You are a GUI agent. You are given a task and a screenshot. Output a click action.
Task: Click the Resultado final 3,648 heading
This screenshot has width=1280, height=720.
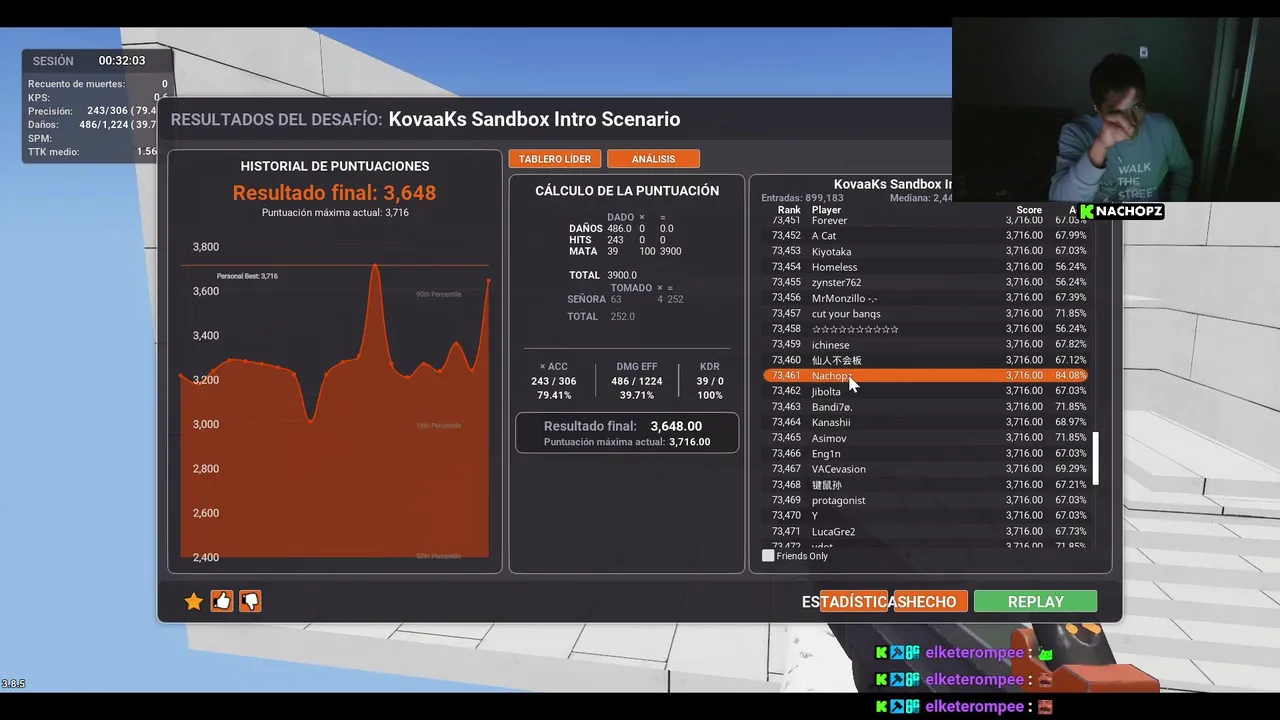(334, 193)
